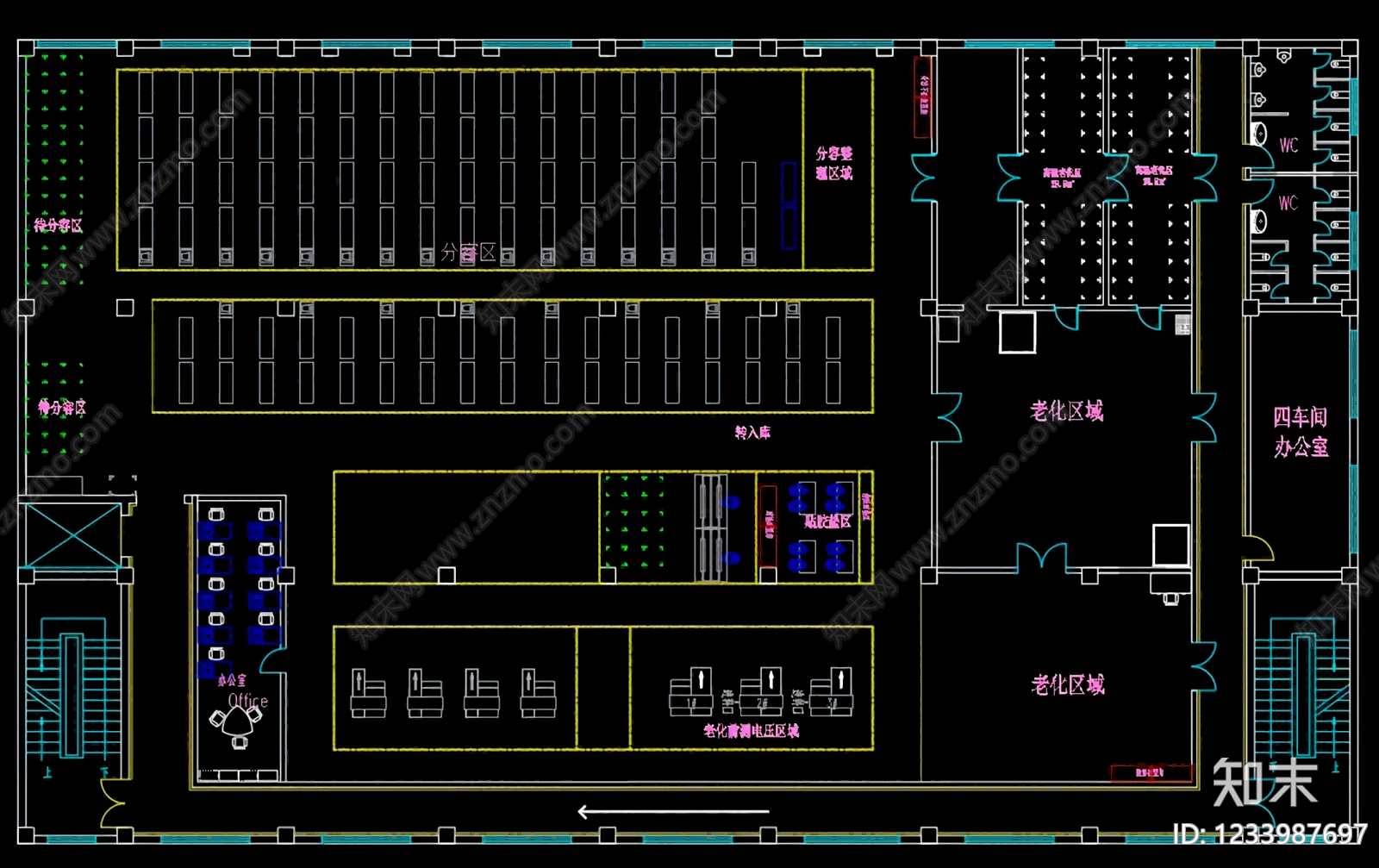Click the '转入库' label

pyautogui.click(x=752, y=432)
